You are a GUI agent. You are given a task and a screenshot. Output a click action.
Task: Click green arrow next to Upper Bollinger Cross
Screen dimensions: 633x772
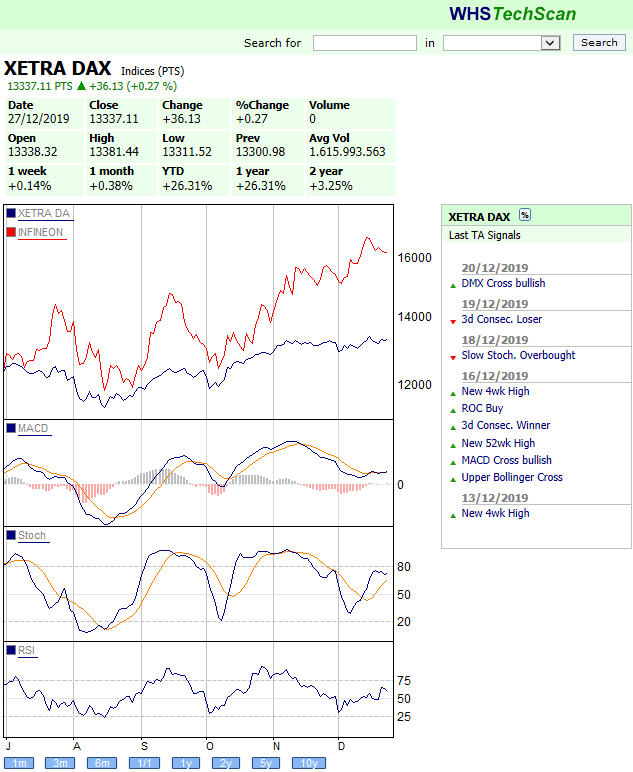point(453,480)
